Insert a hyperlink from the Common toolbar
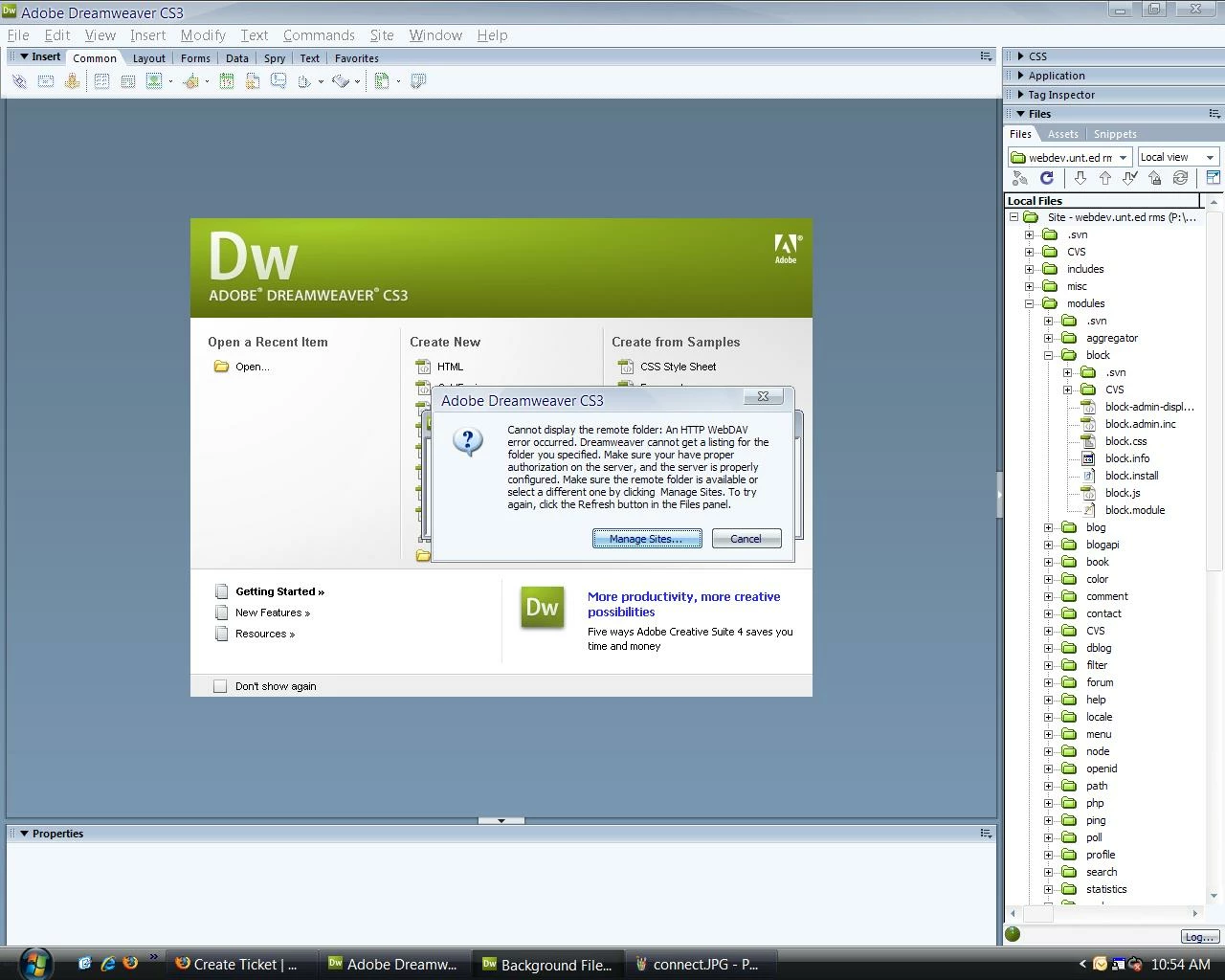The width and height of the screenshot is (1225, 980). (x=19, y=81)
